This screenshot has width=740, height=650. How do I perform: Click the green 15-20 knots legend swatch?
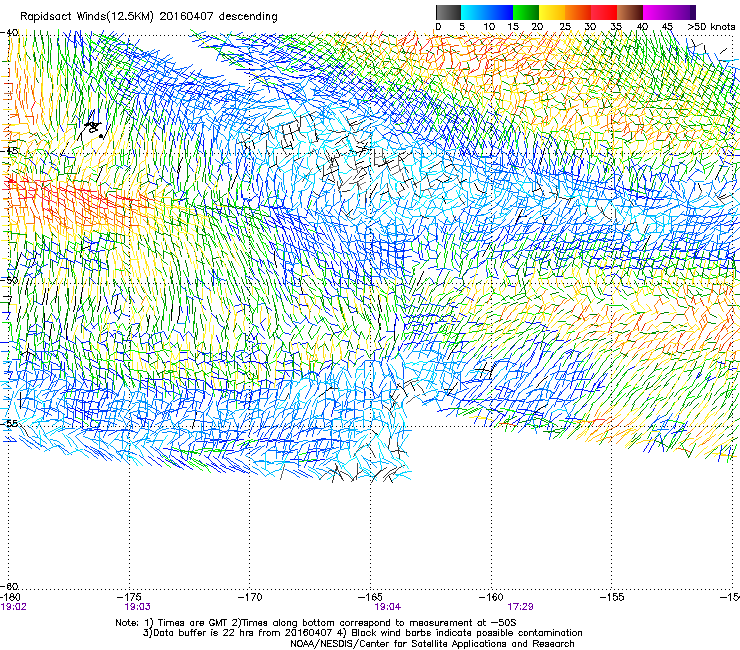point(526,12)
